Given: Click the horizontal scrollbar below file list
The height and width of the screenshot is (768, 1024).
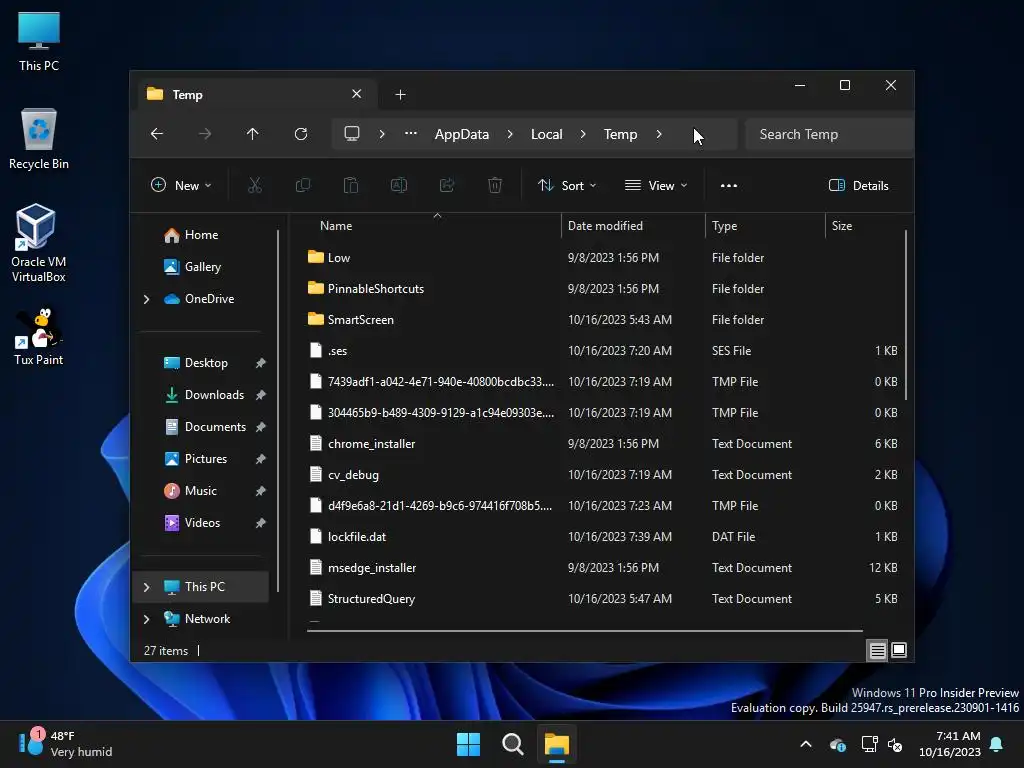Looking at the screenshot, I should 584,631.
